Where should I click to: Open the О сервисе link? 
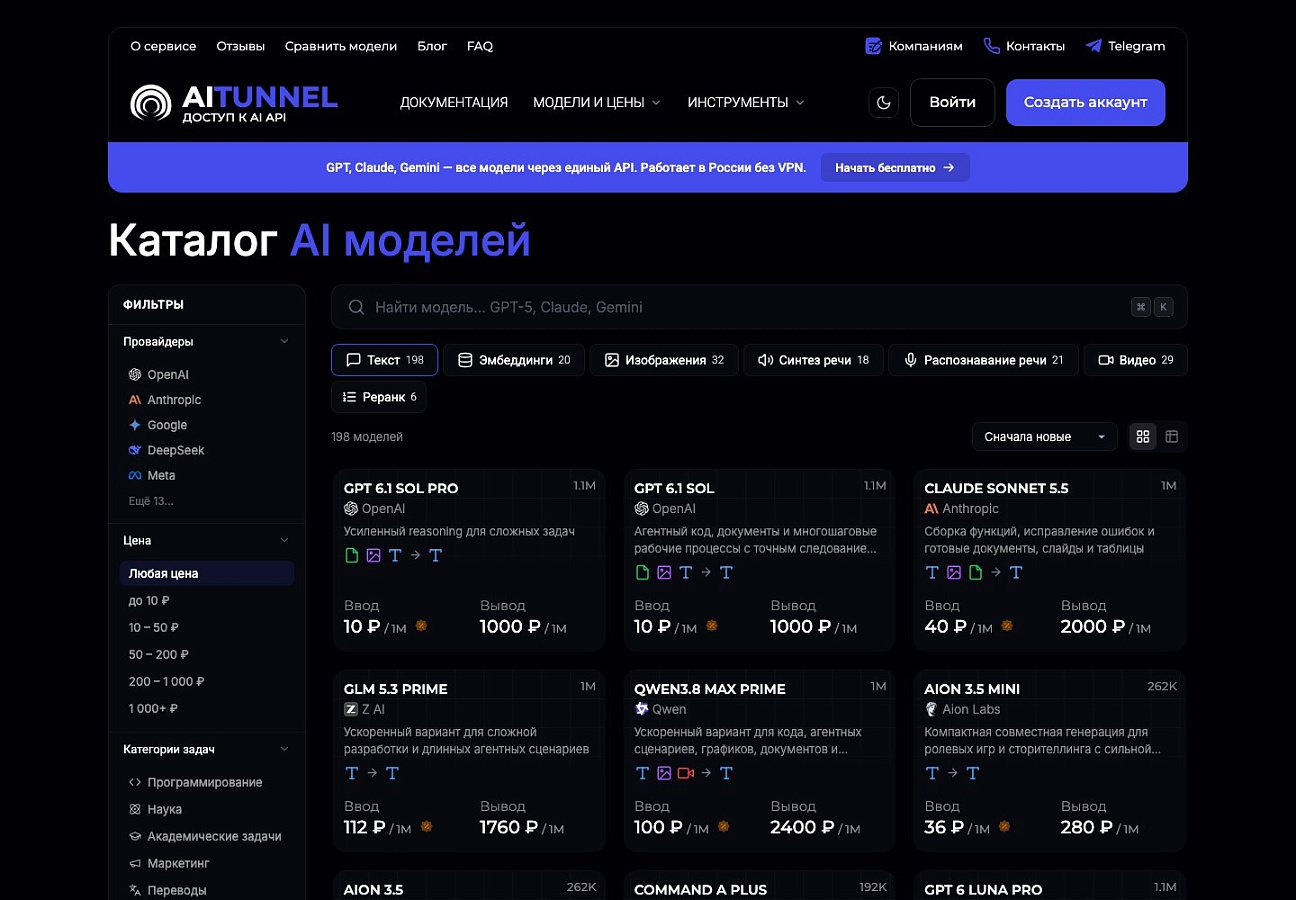click(x=163, y=46)
